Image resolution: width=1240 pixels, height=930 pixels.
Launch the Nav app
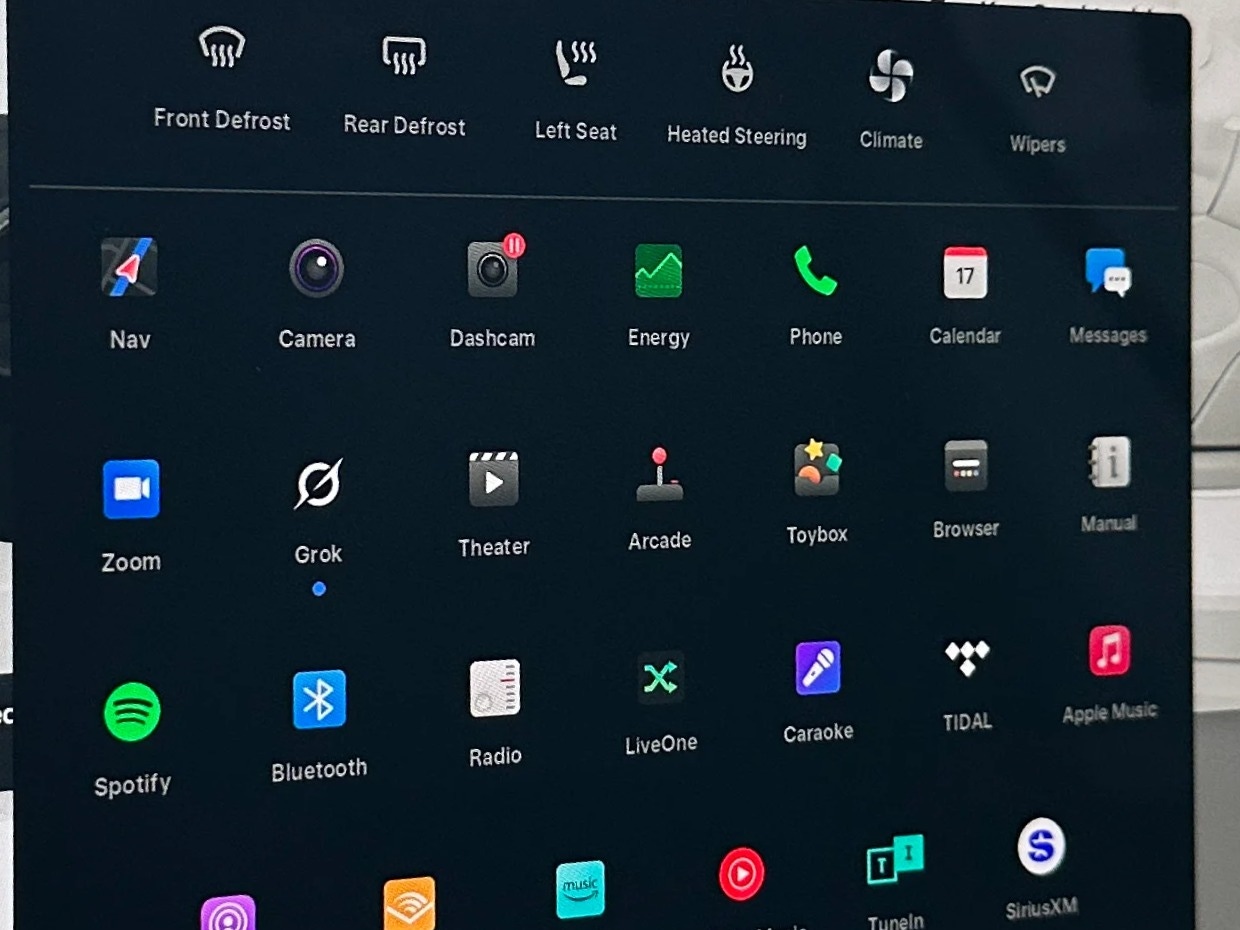pyautogui.click(x=129, y=267)
